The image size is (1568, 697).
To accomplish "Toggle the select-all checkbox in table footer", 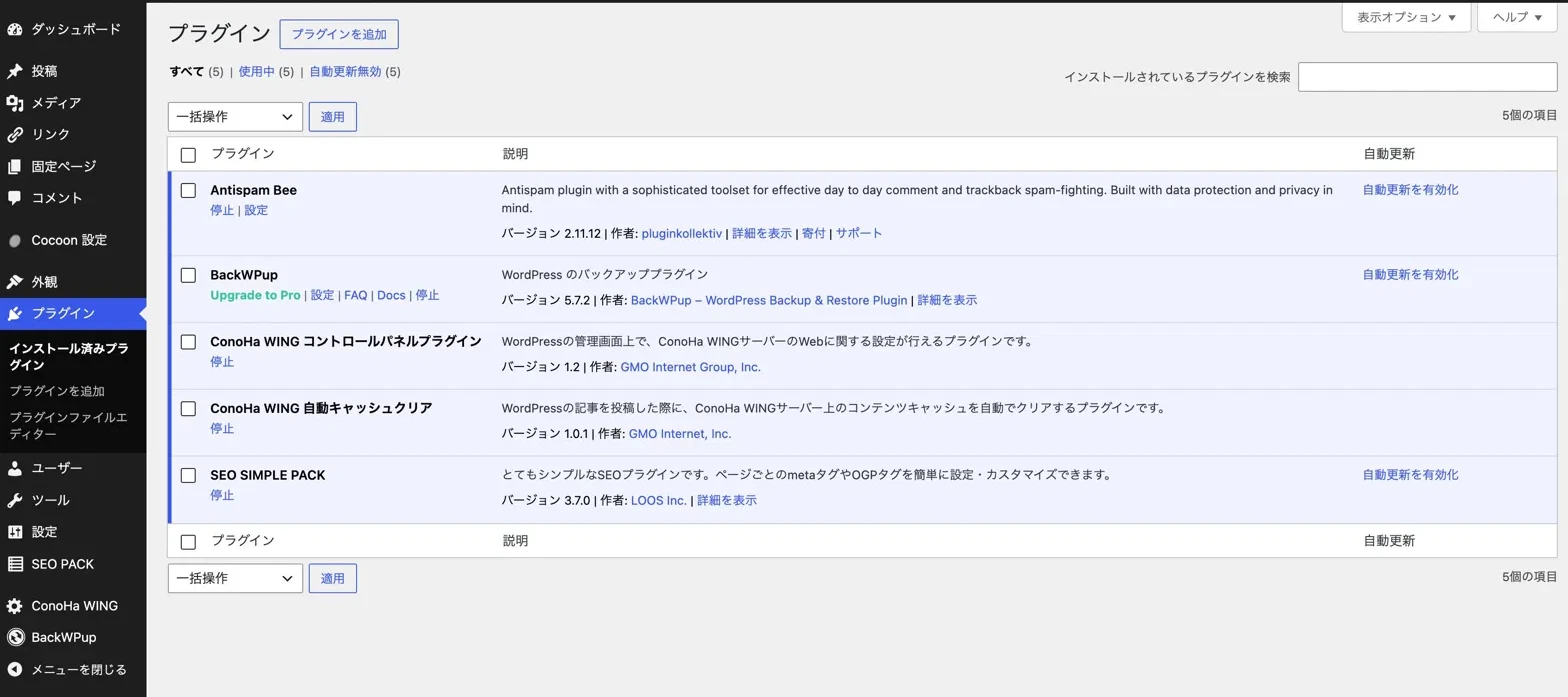I will click(x=188, y=542).
